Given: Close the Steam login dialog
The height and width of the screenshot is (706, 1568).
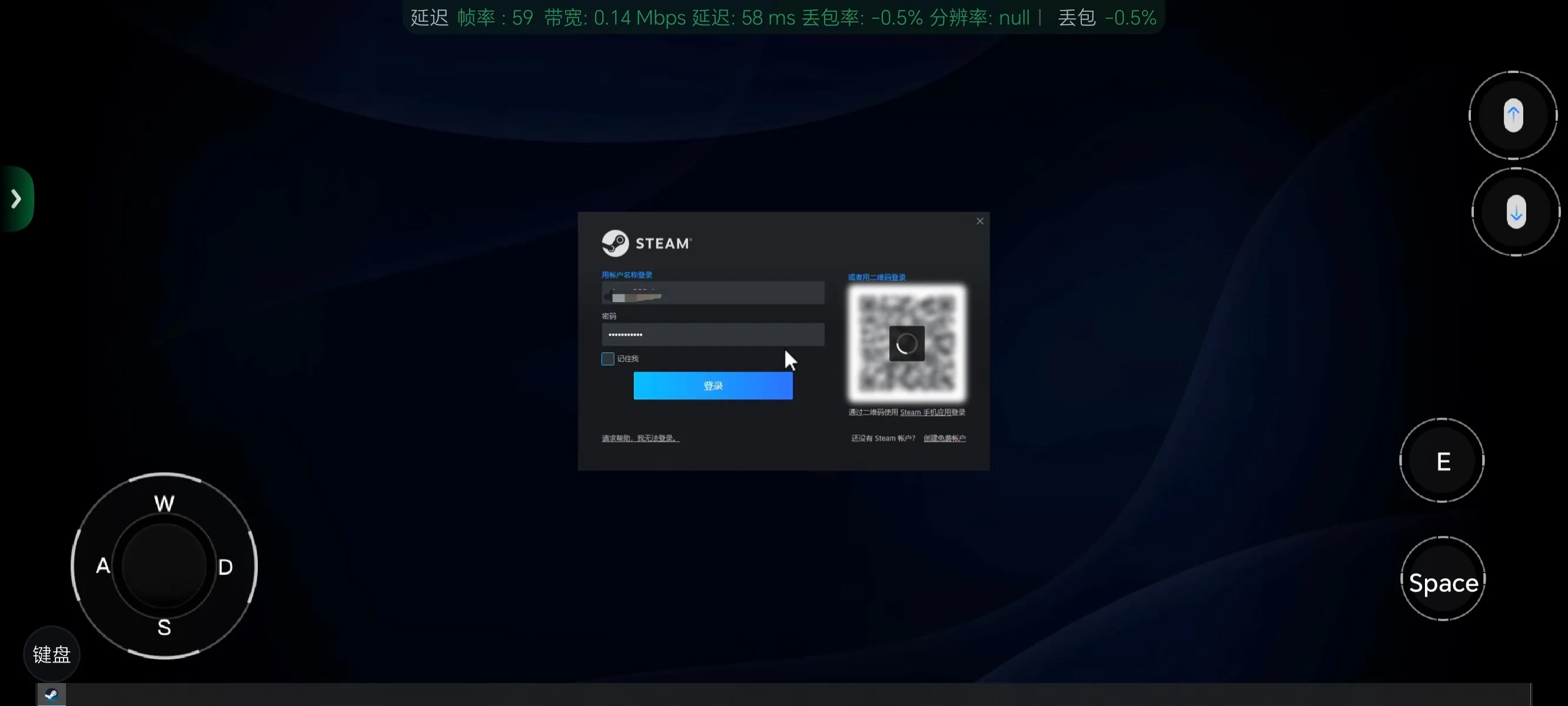Looking at the screenshot, I should [979, 221].
